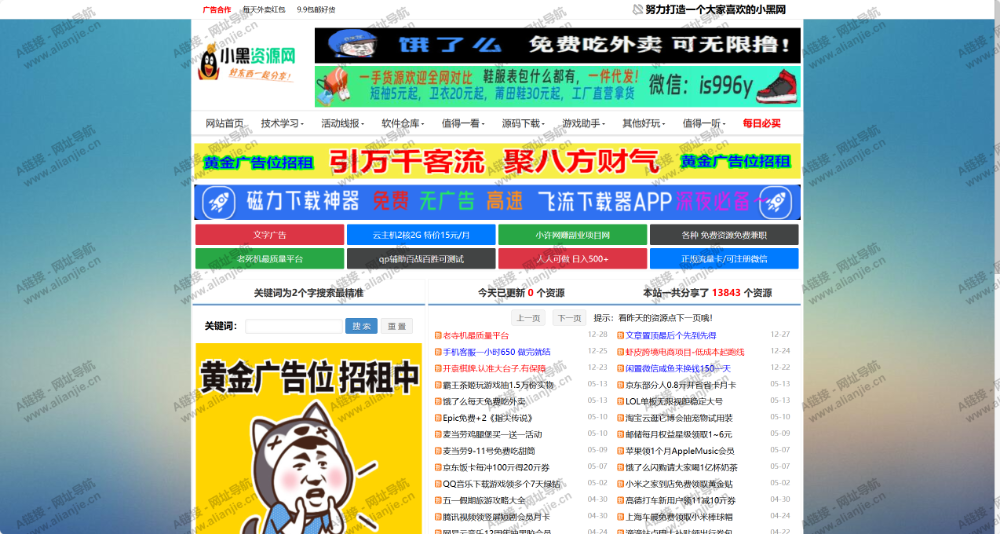Viewport: 1000px width, 534px height.
Task: Click the orange icon before 腾讯视频领竖屏短剧会员月卡
Action: tap(438, 517)
